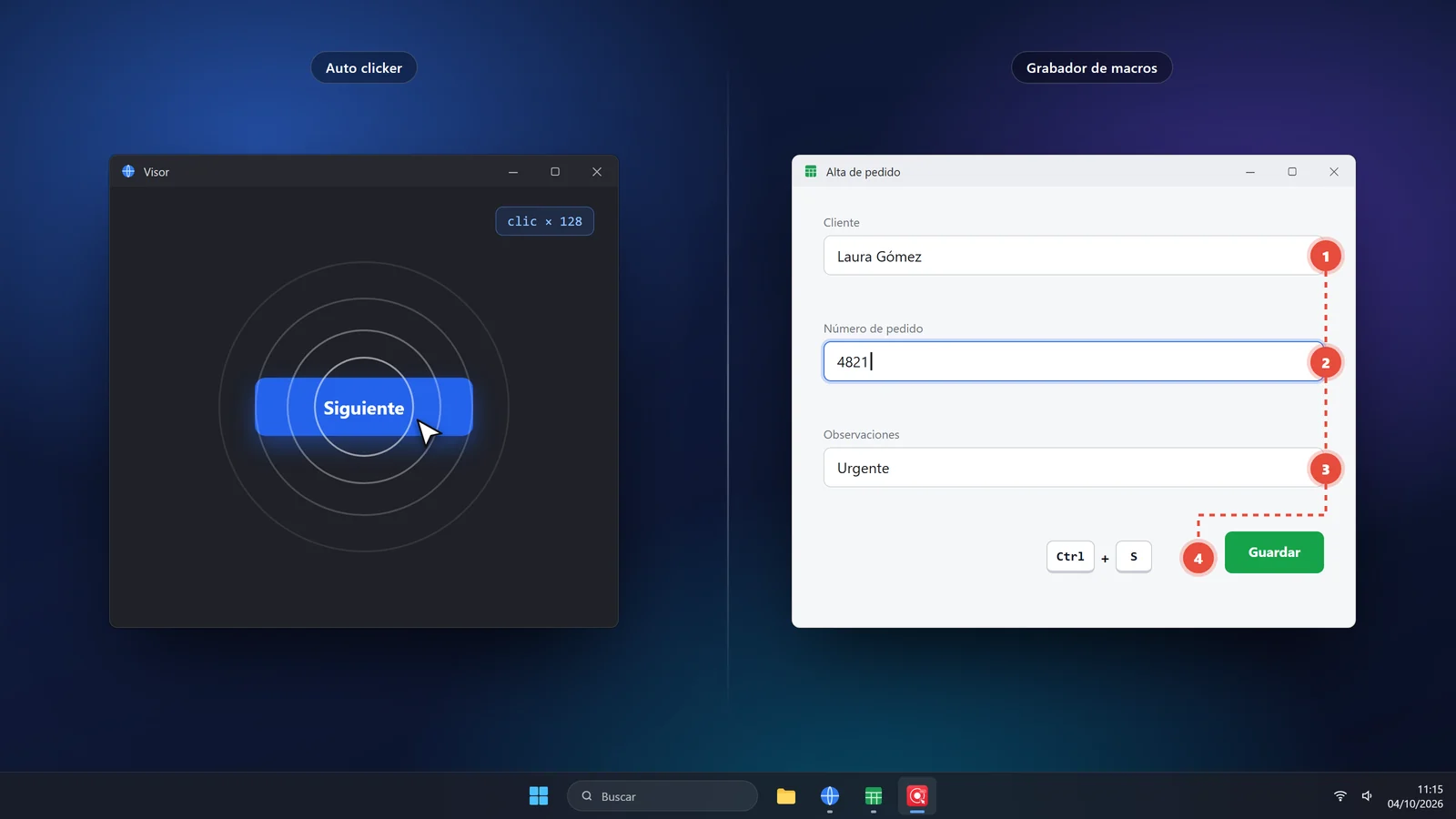Open the red recorder app in taskbar
1456x819 pixels.
pos(917,796)
